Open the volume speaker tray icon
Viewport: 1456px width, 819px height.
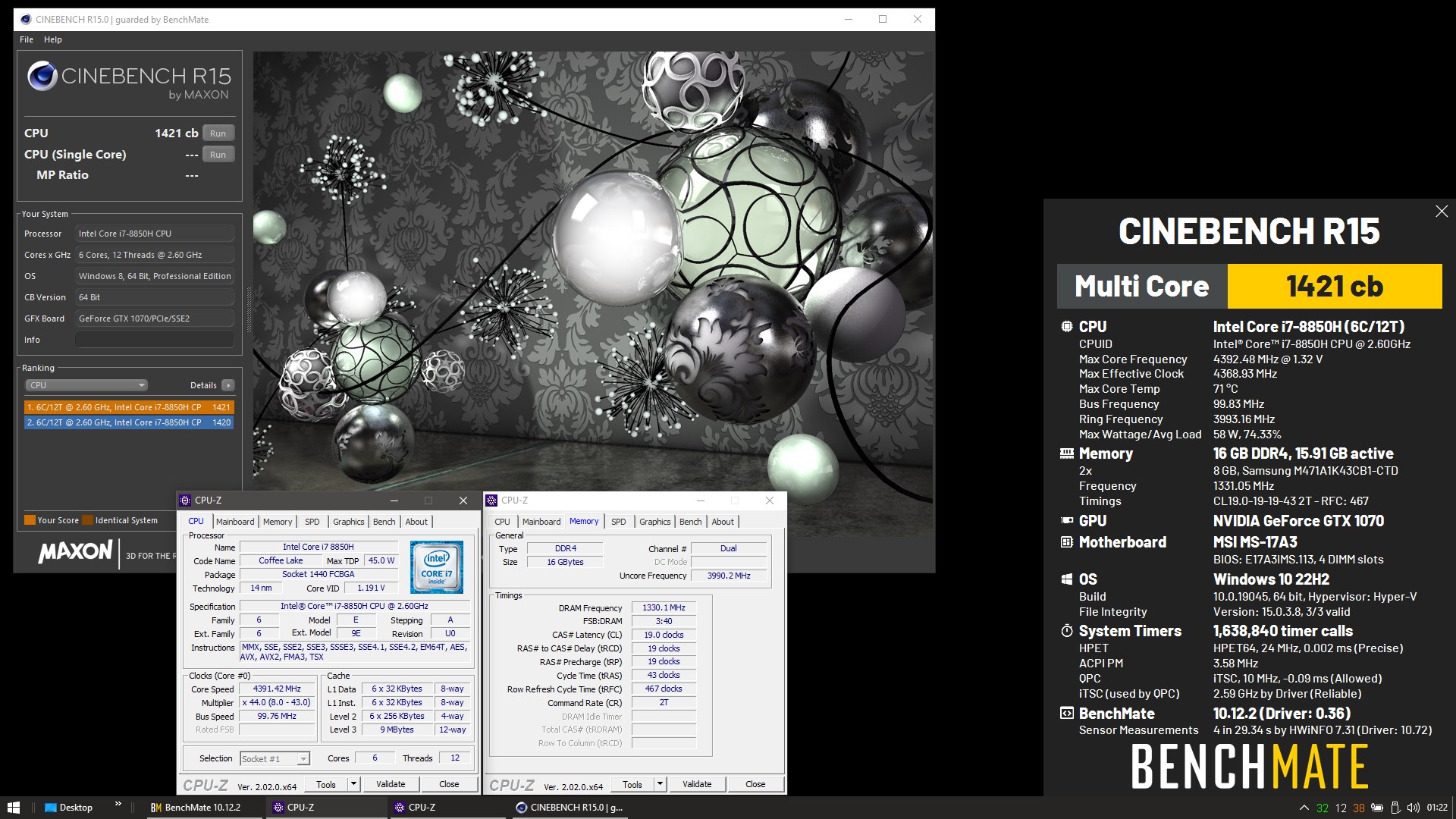click(1413, 808)
